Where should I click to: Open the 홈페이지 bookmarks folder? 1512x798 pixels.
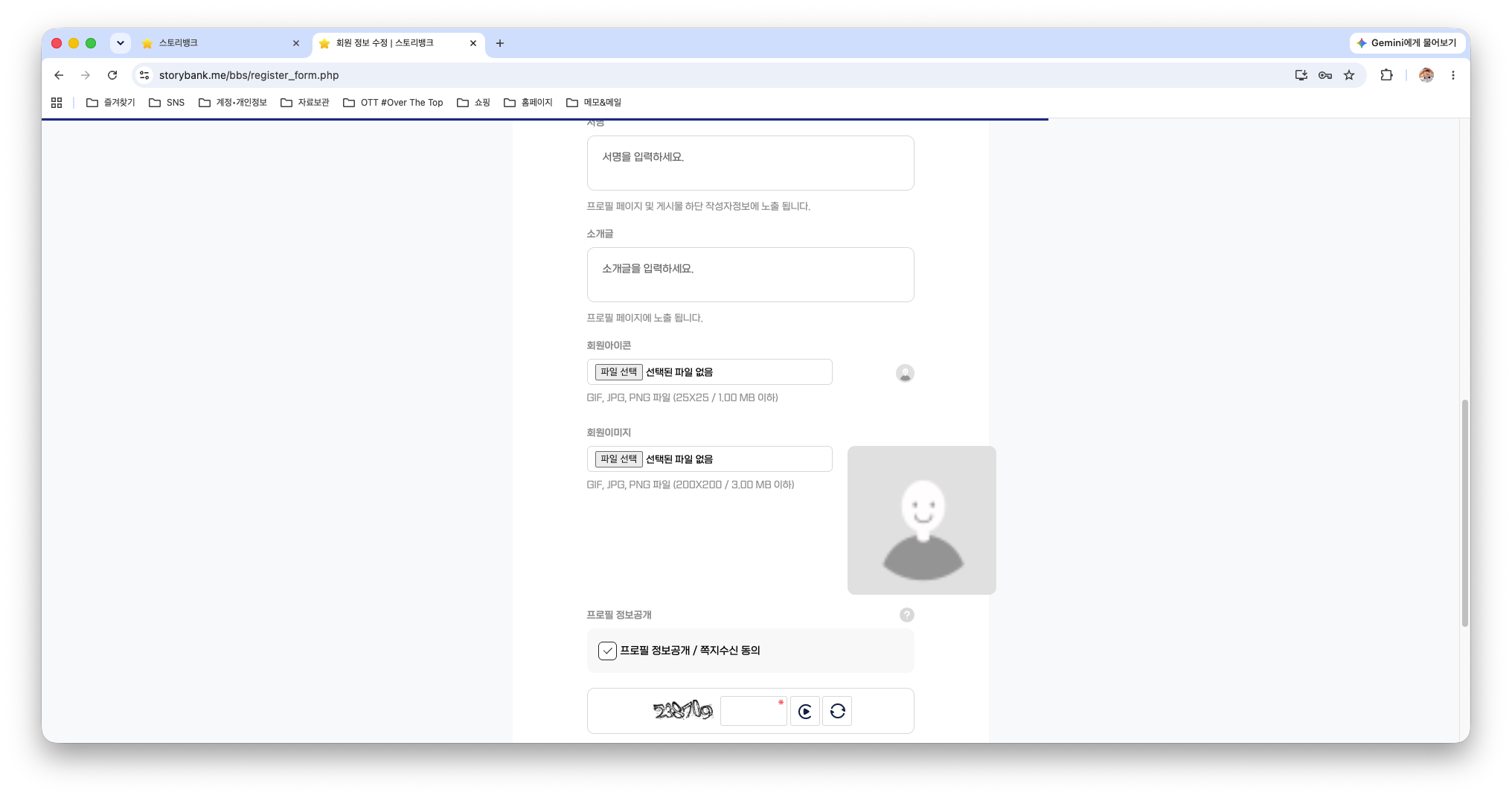[528, 103]
